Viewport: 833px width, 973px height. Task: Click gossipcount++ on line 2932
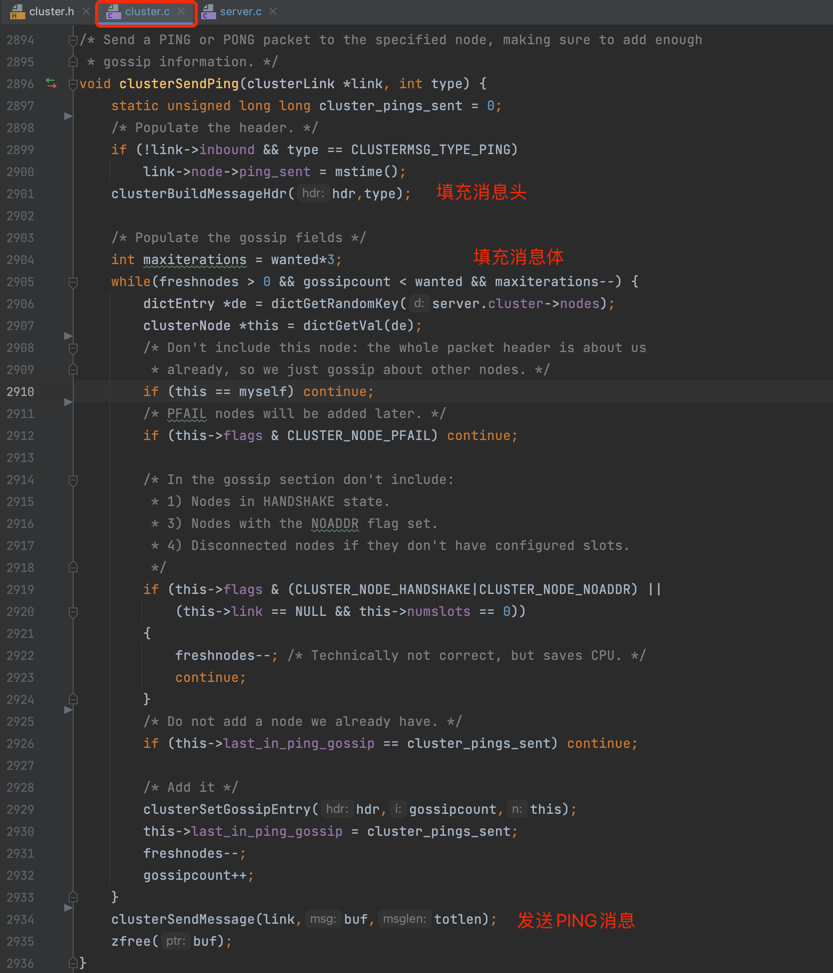click(195, 875)
